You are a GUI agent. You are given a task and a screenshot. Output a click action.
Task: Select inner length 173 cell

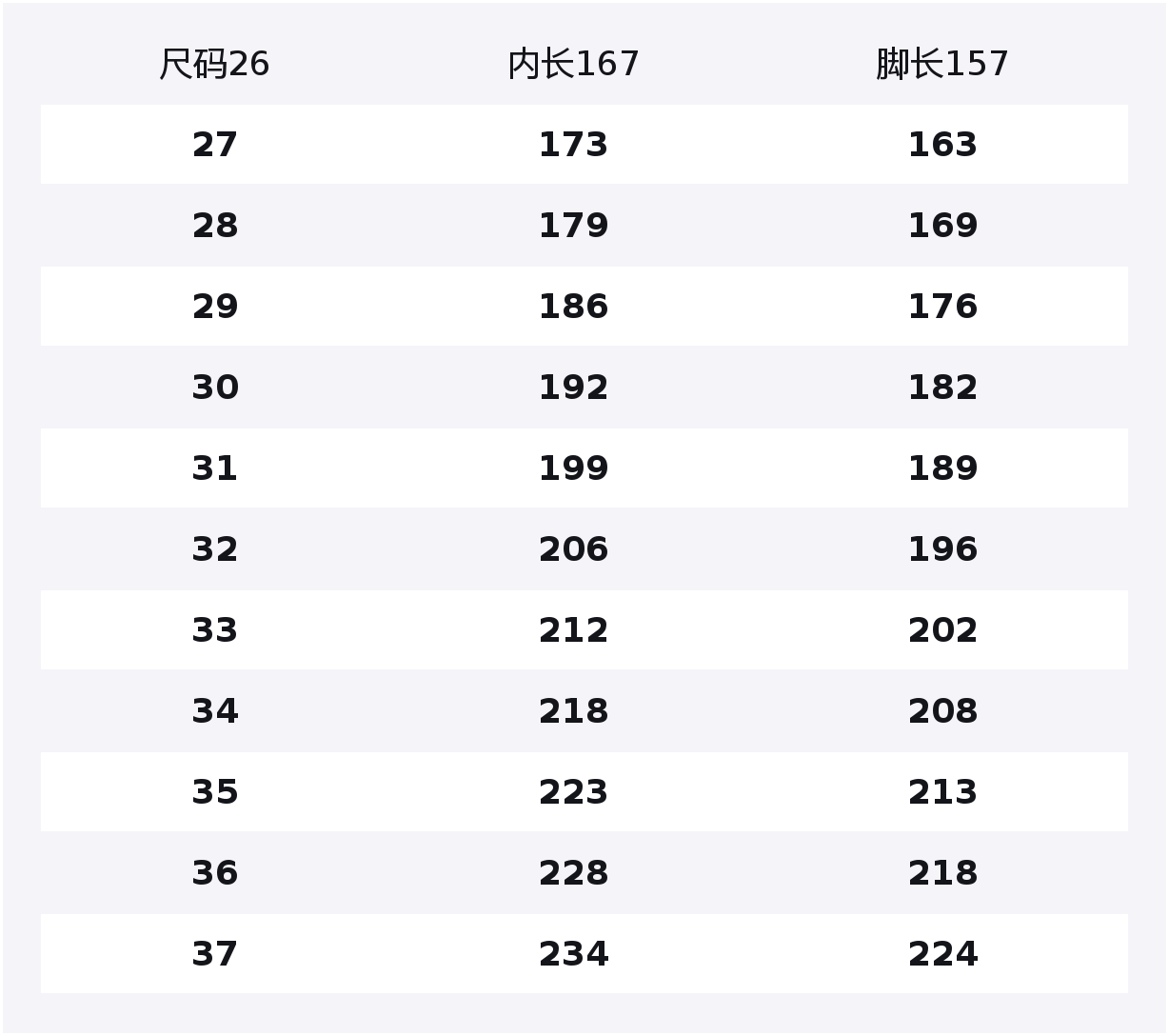[574, 145]
